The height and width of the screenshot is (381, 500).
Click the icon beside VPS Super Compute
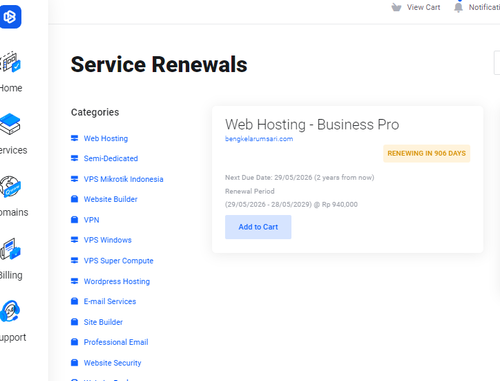click(x=74, y=260)
